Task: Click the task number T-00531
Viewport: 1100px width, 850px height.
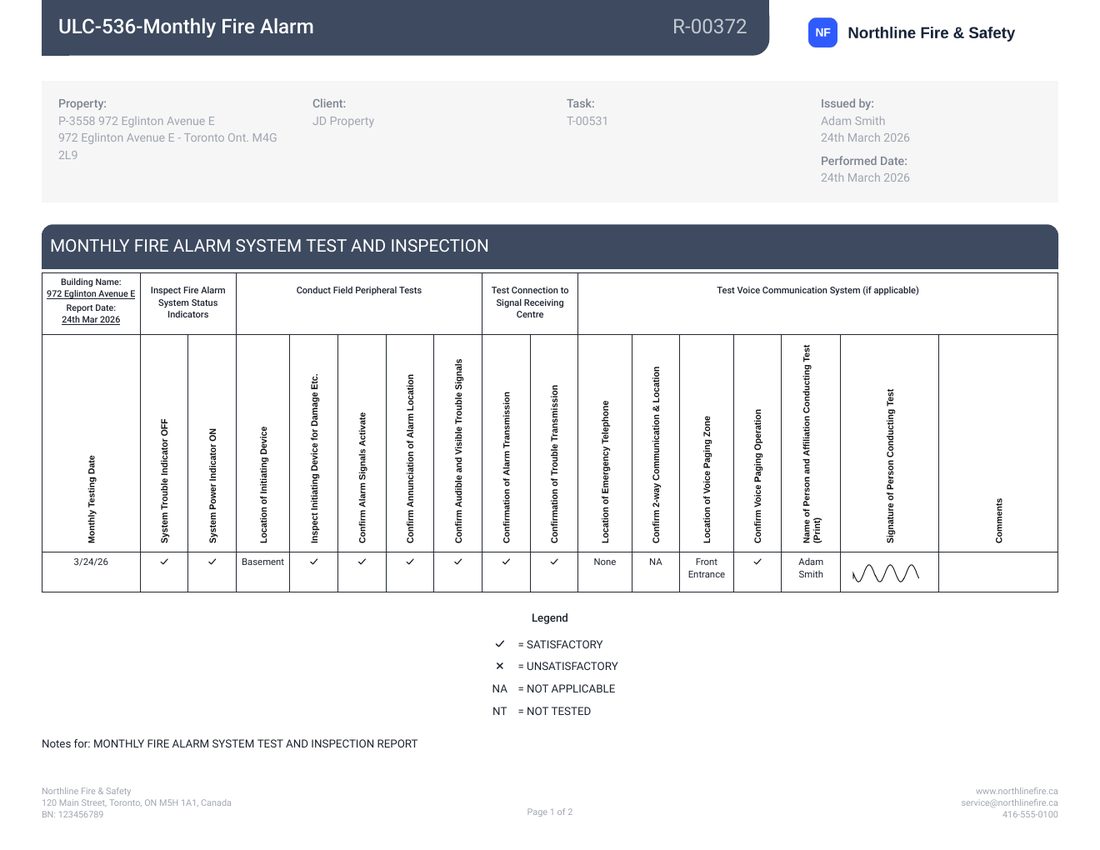Action: [587, 121]
